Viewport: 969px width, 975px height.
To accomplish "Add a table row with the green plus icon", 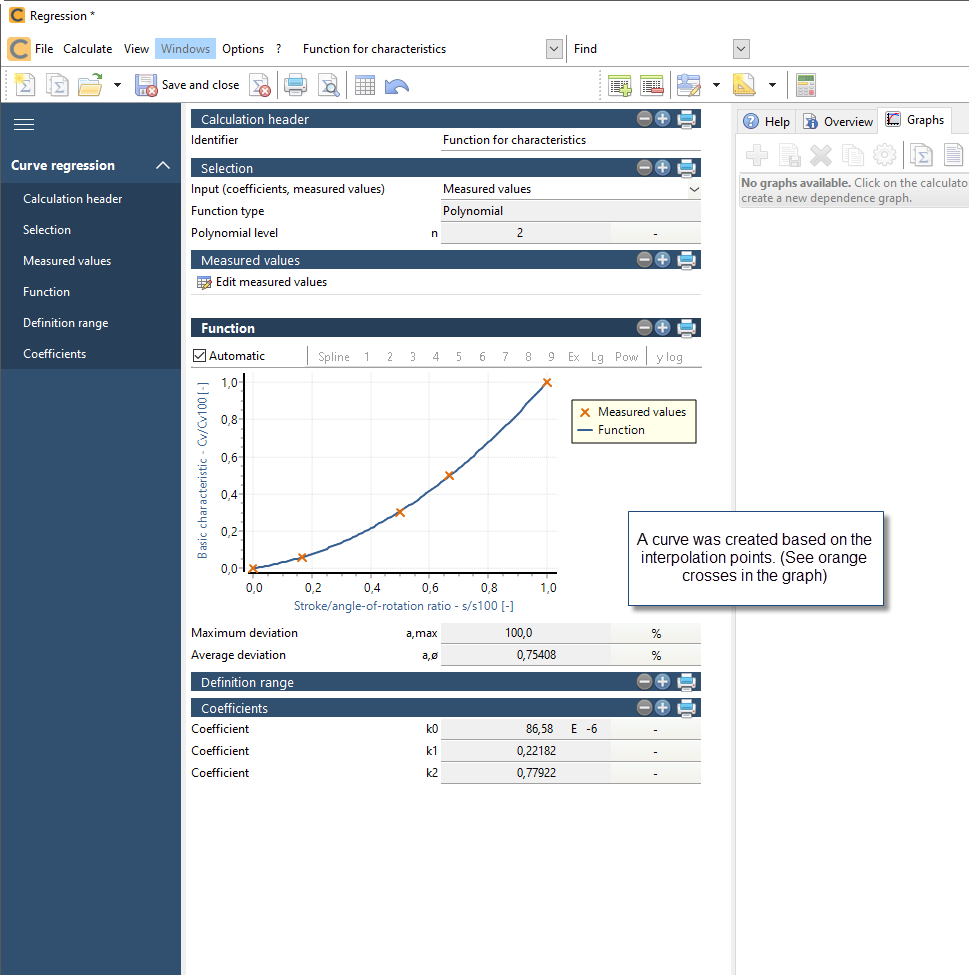I will click(x=619, y=85).
